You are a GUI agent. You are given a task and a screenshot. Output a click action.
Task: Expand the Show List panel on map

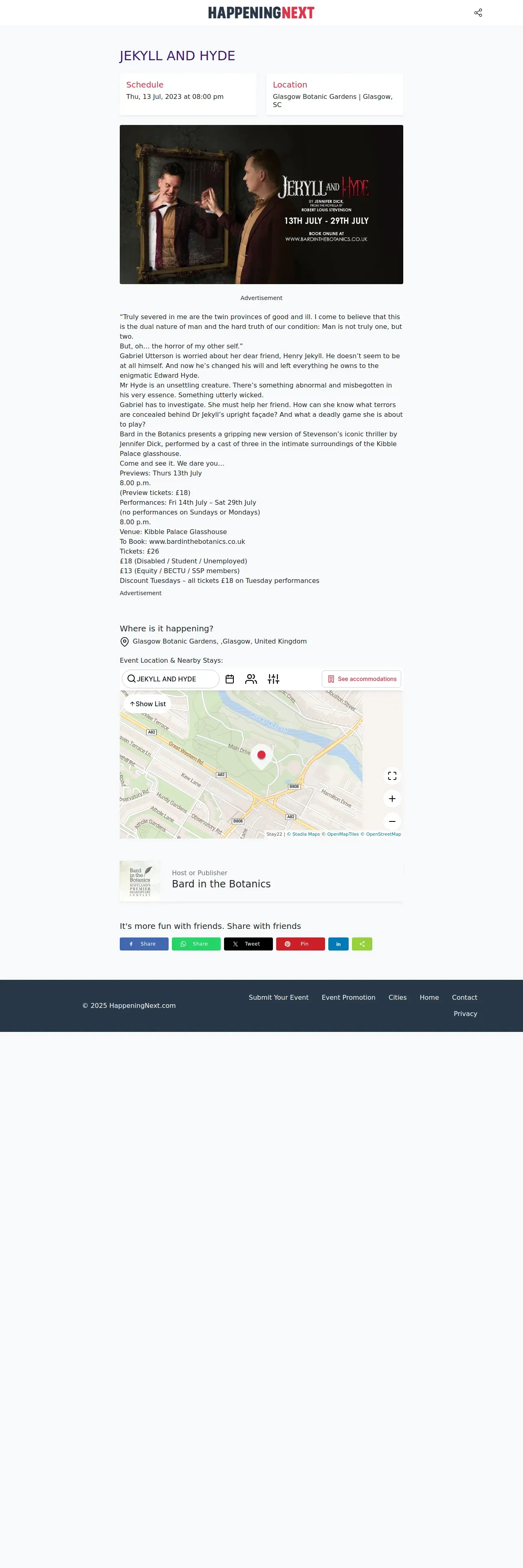click(x=147, y=704)
